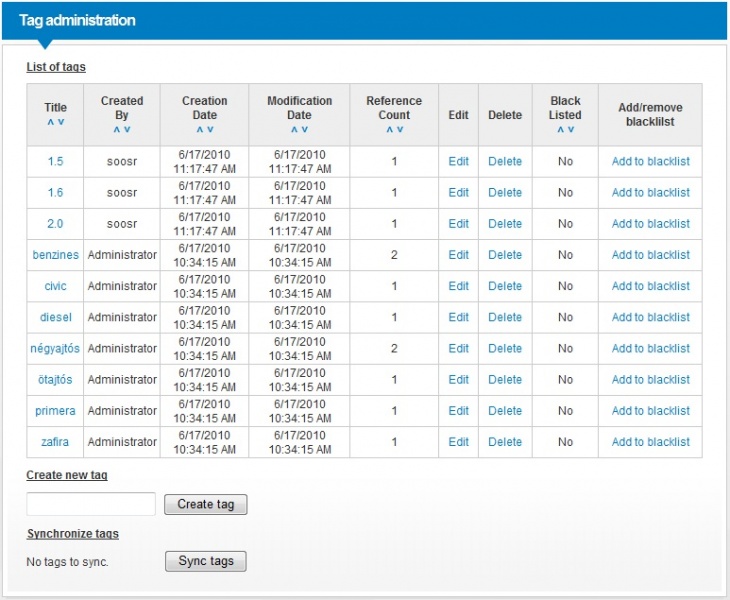The width and height of the screenshot is (730, 600).
Task: Edit the 2.0 tag
Action: pos(459,224)
